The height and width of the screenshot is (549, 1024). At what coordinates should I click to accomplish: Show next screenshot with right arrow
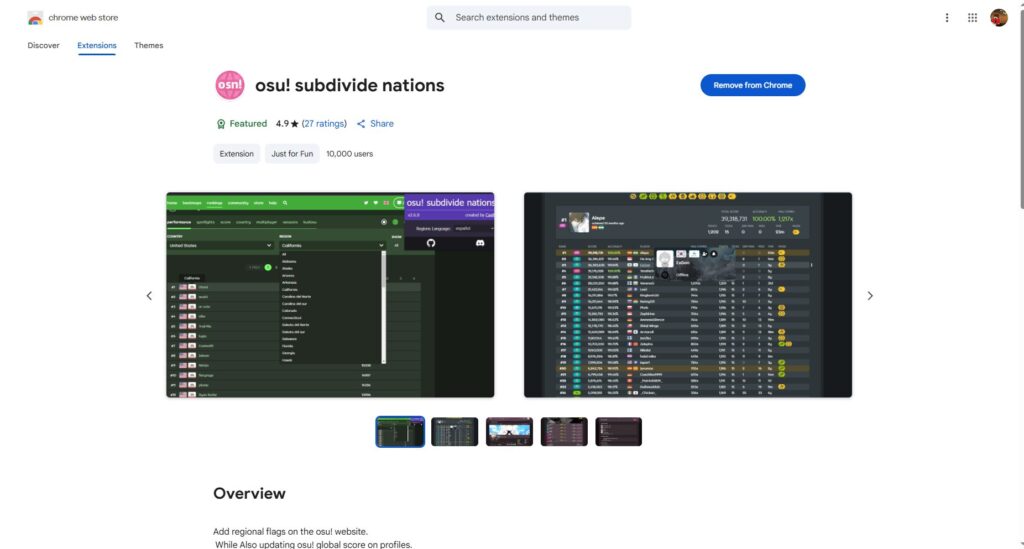pyautogui.click(x=870, y=296)
